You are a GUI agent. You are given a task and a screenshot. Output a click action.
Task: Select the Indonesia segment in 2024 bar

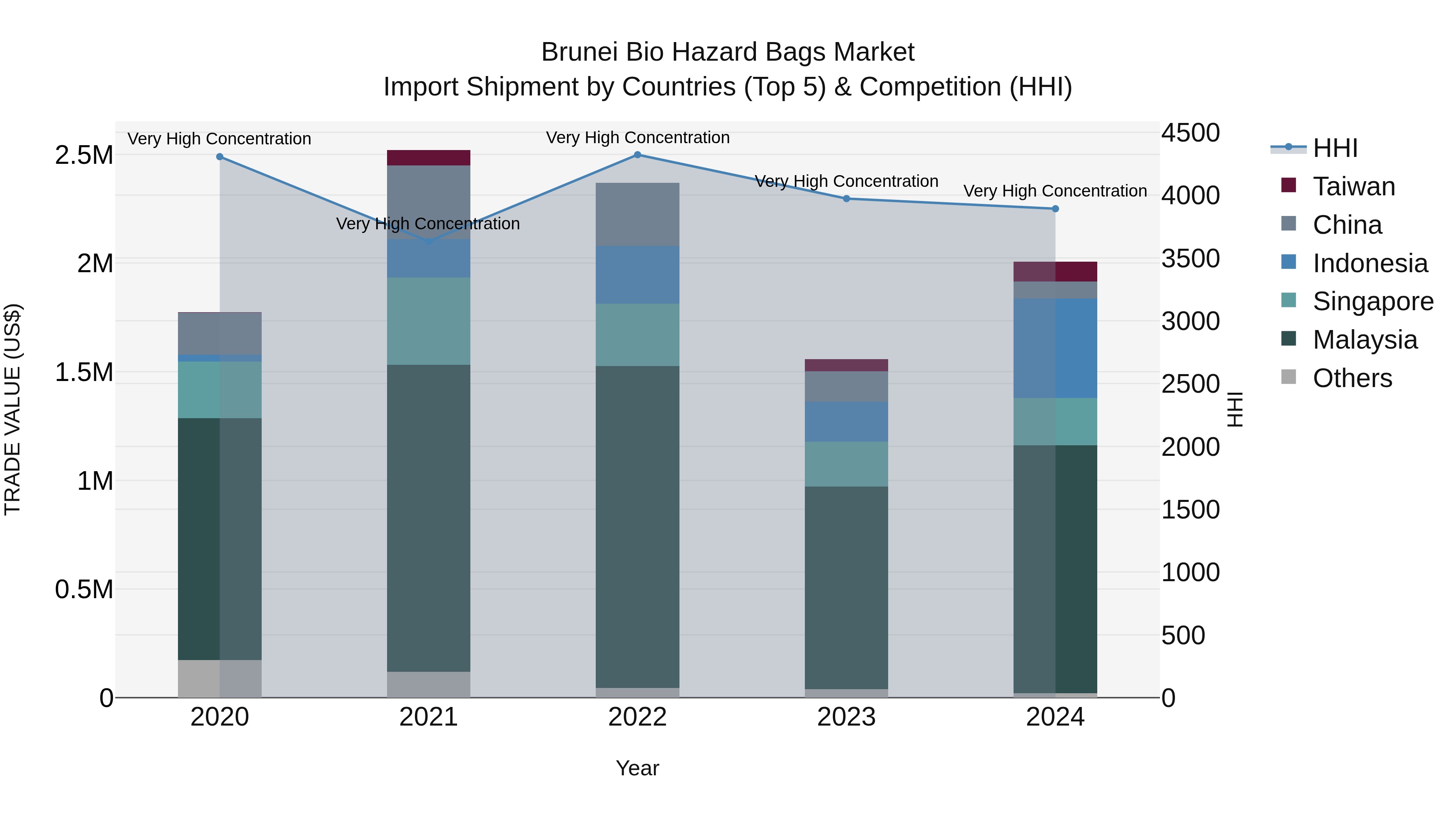pyautogui.click(x=1055, y=348)
